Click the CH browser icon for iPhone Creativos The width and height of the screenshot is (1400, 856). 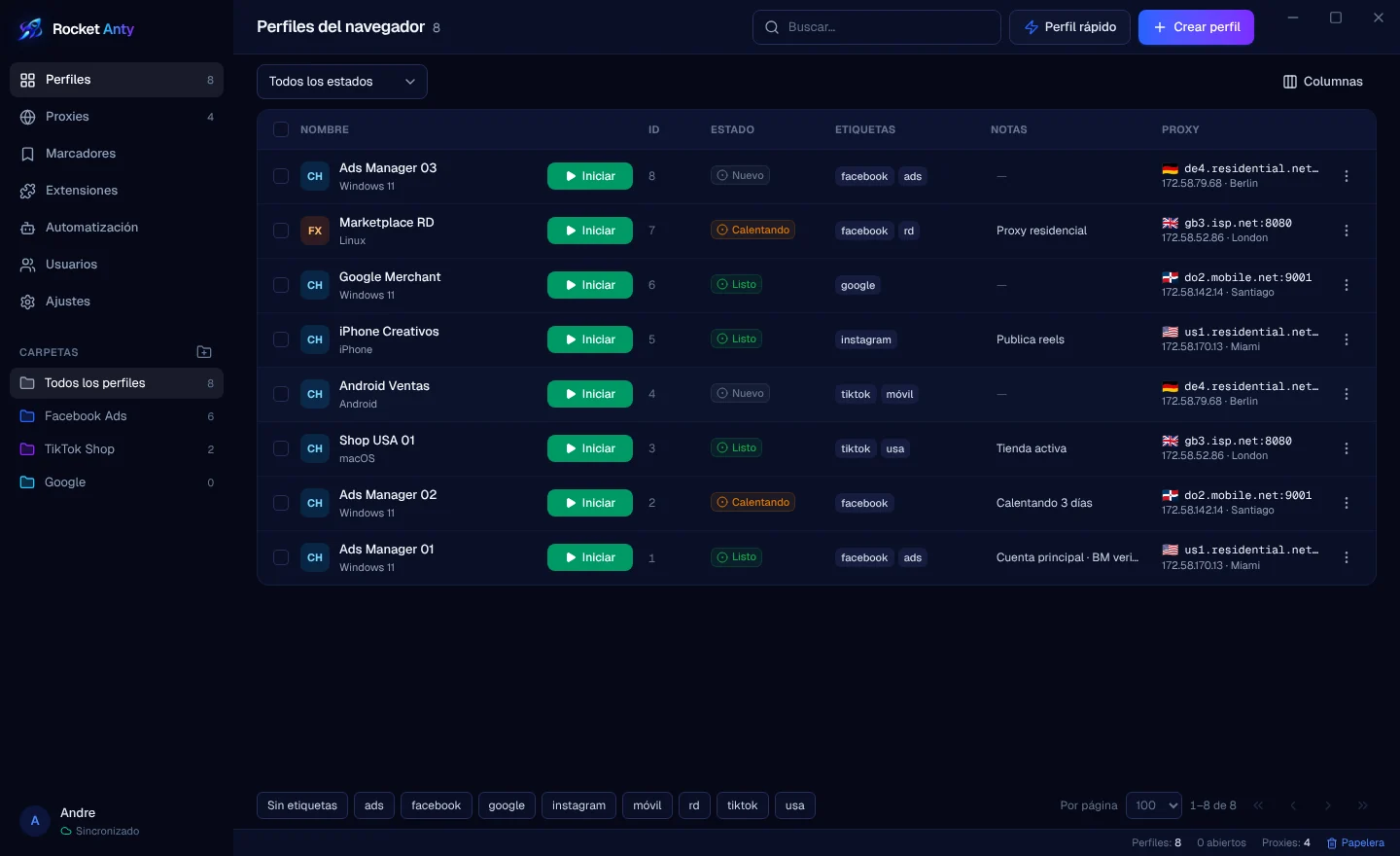click(x=315, y=339)
